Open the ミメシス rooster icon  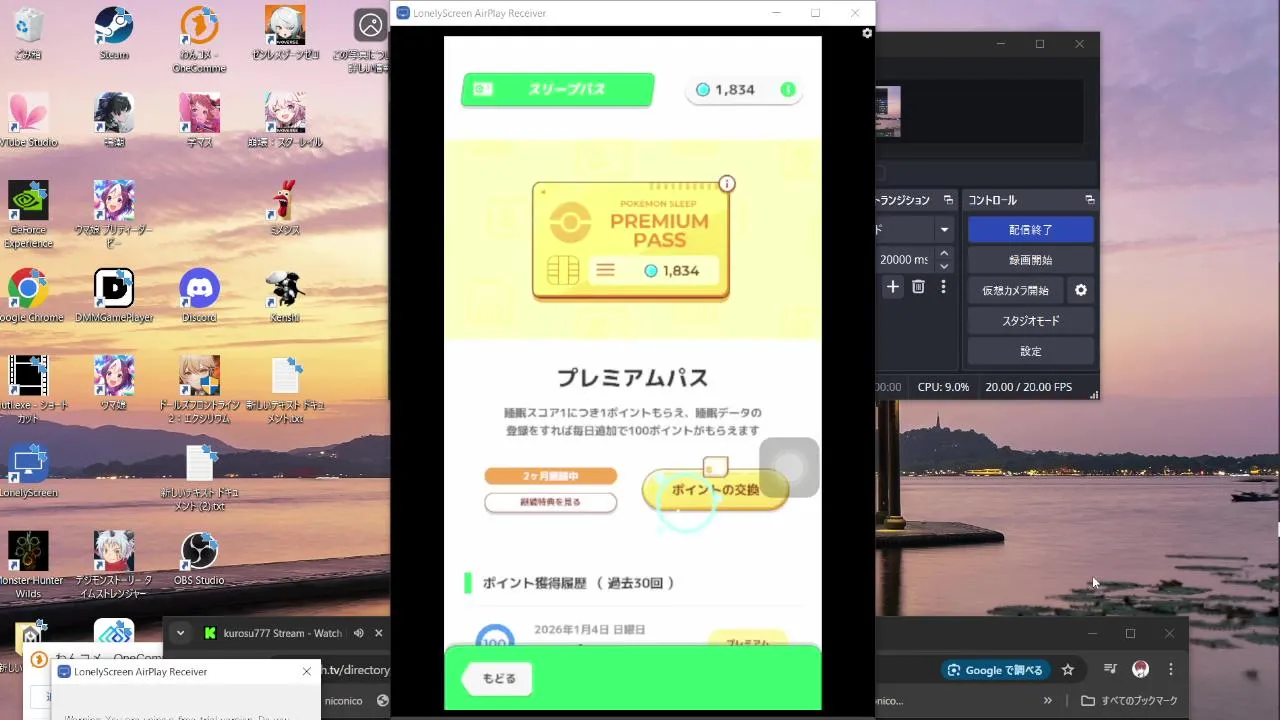285,207
